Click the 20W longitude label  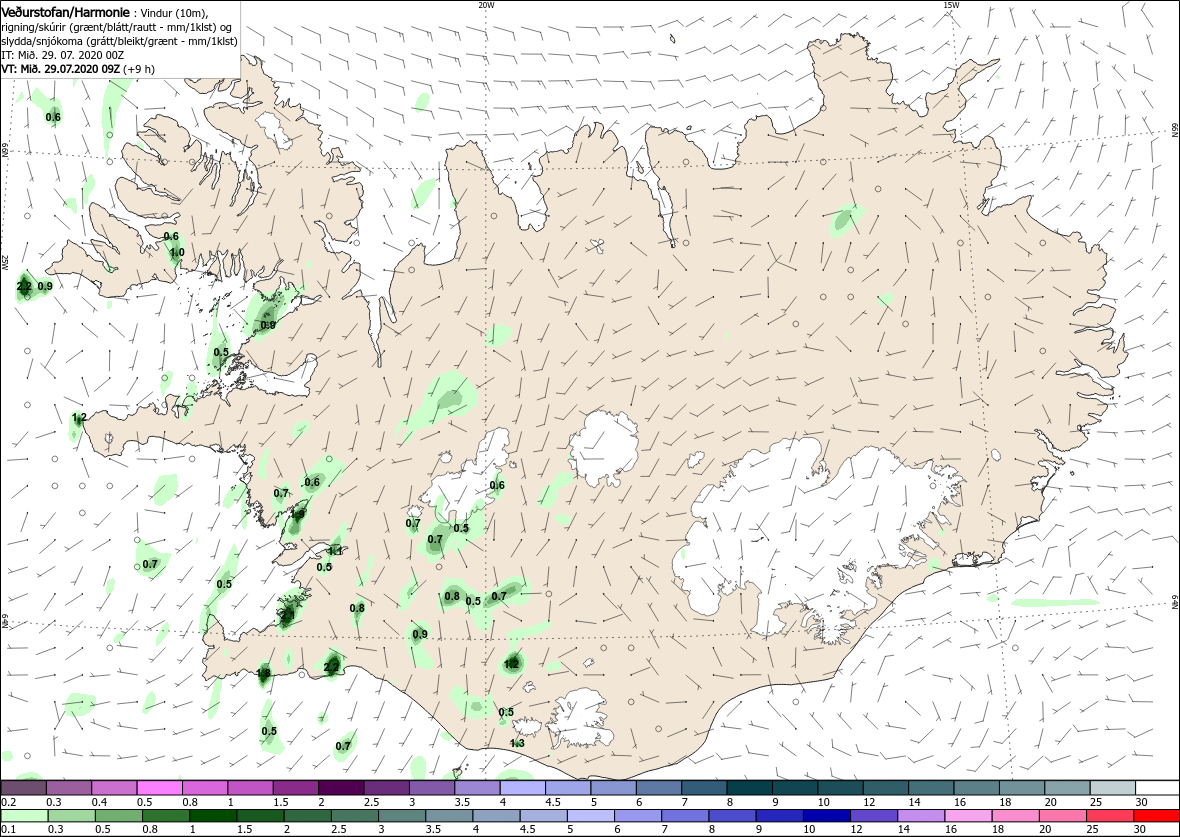pos(486,5)
